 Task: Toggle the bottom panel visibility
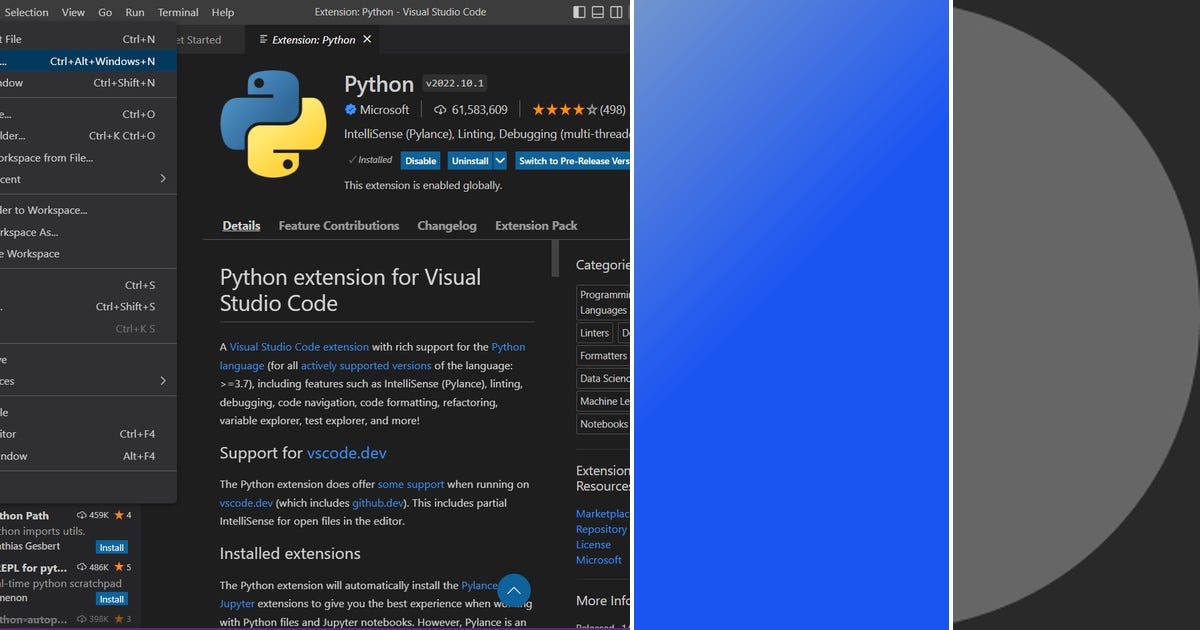[598, 10]
